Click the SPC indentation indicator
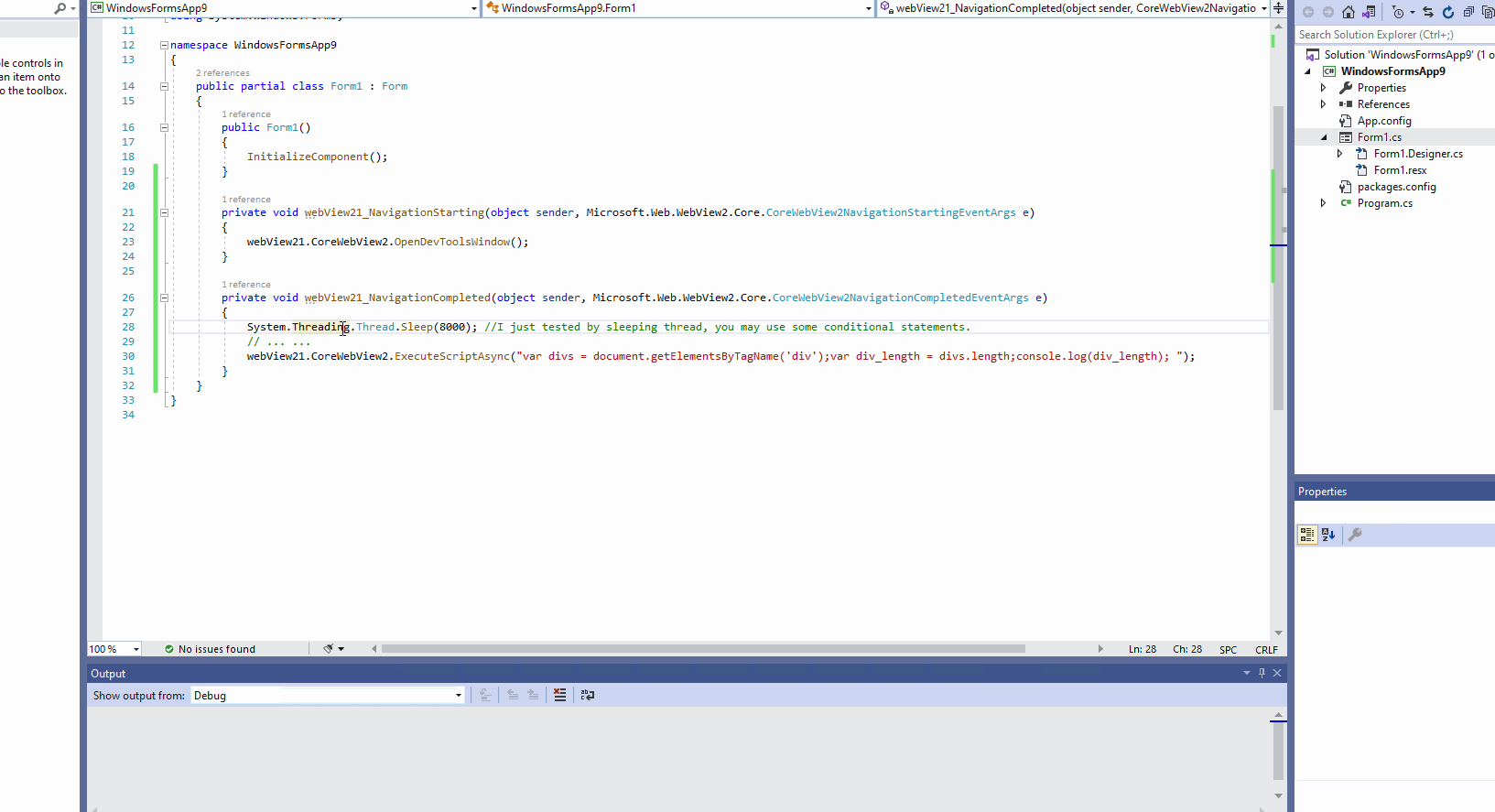The width and height of the screenshot is (1495, 812). pos(1228,650)
